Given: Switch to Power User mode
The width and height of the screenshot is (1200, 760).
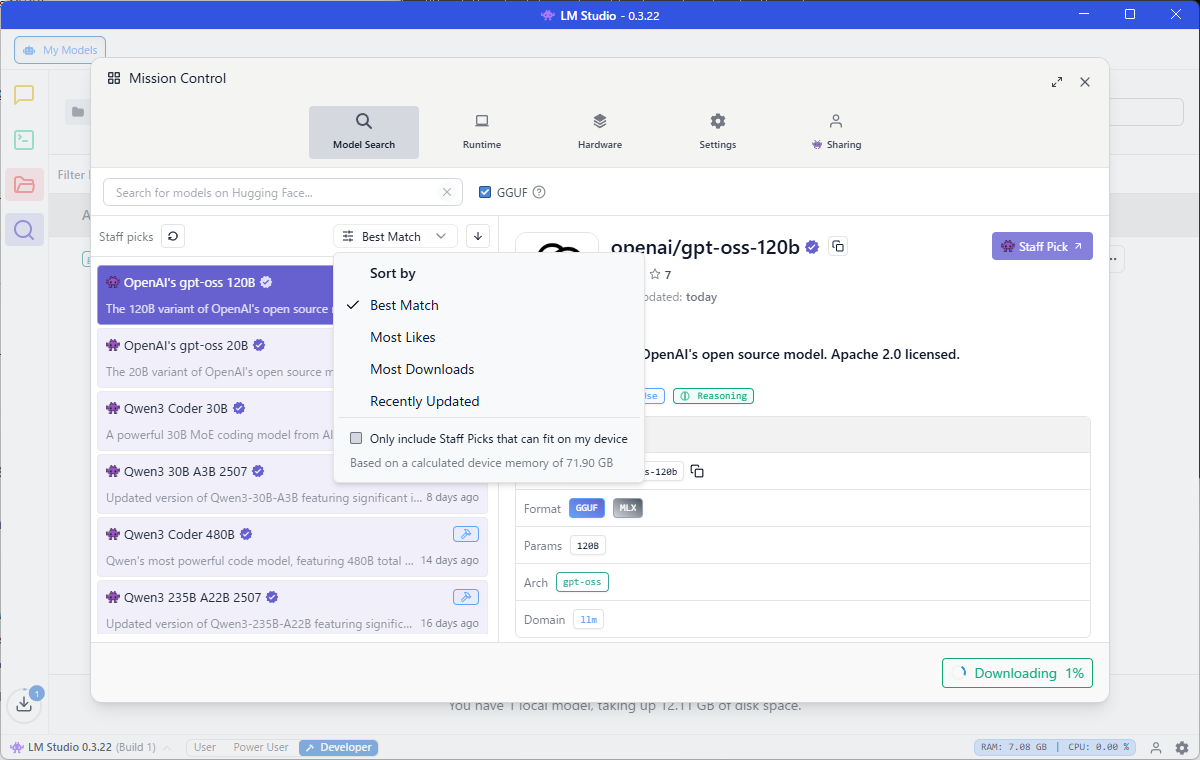Looking at the screenshot, I should (261, 747).
